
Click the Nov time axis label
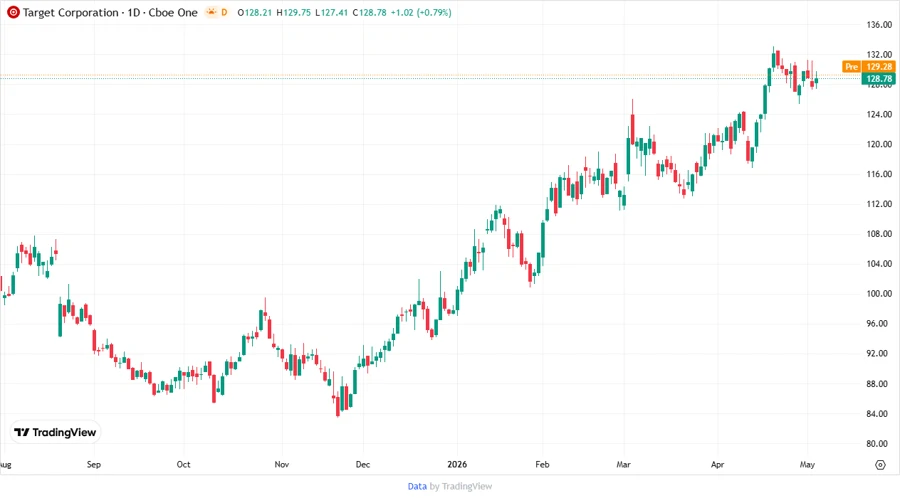pos(281,464)
